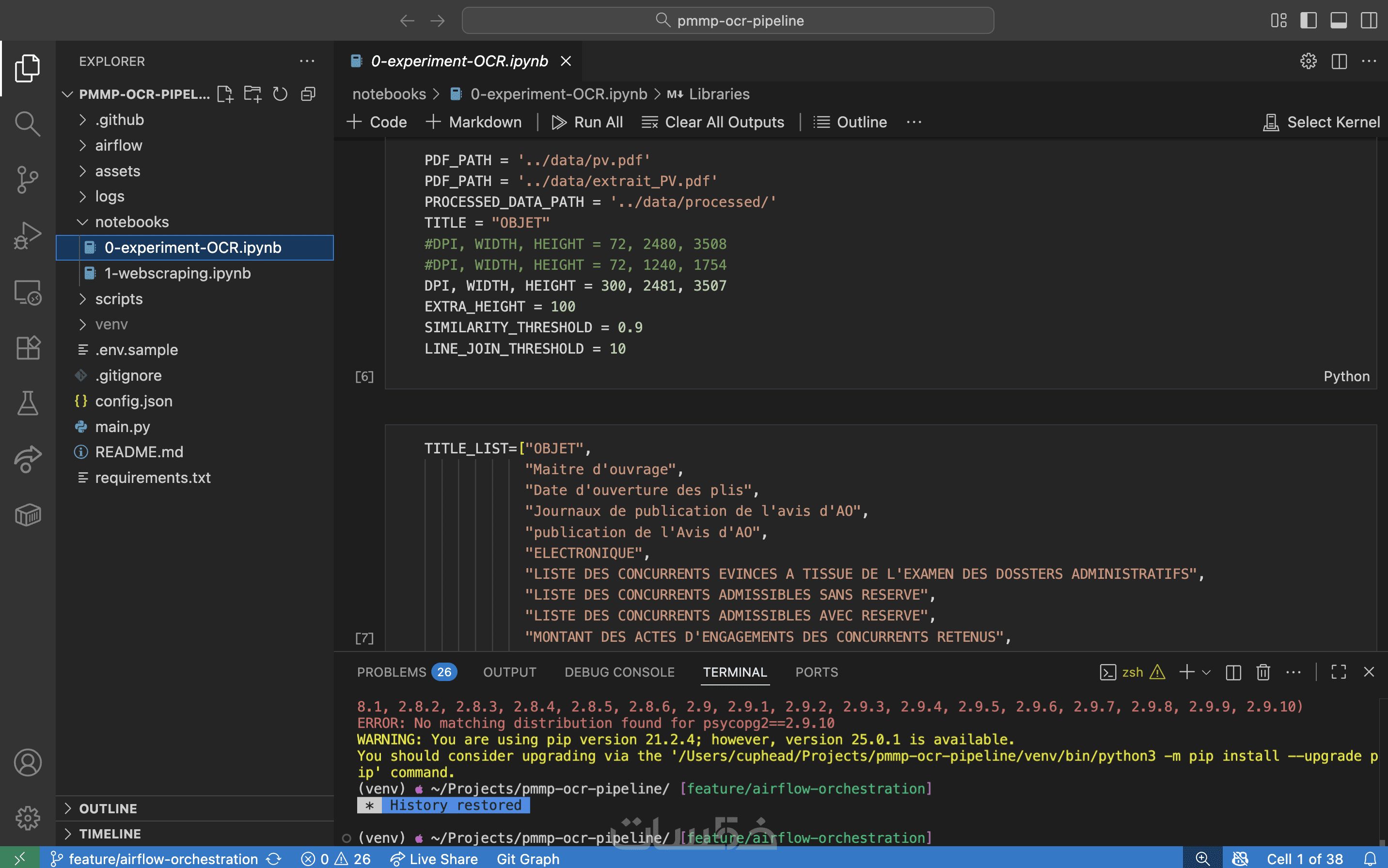Open the Testing flask view
The image size is (1388, 868).
(x=27, y=403)
